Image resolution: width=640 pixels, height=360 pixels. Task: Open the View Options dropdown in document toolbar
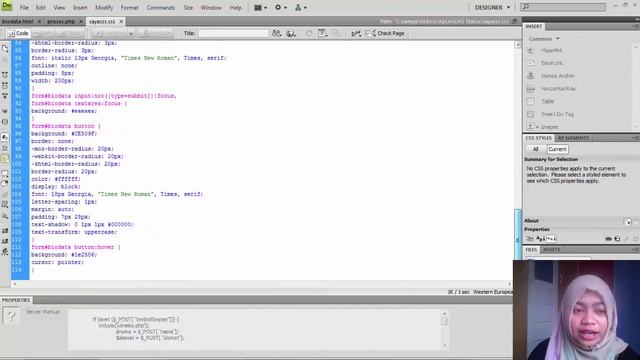(x=322, y=33)
